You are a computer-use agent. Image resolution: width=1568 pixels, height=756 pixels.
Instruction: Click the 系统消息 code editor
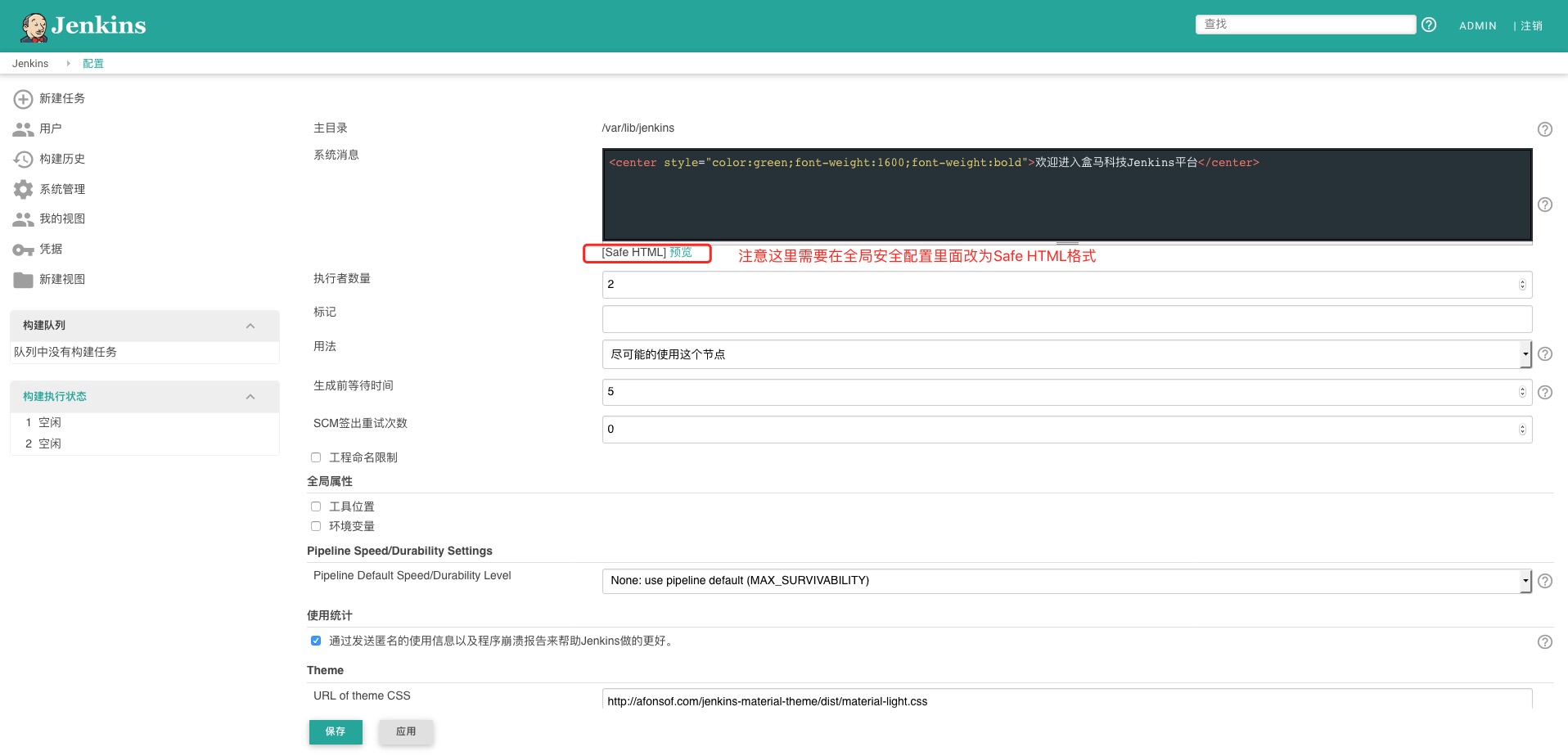click(x=1067, y=195)
